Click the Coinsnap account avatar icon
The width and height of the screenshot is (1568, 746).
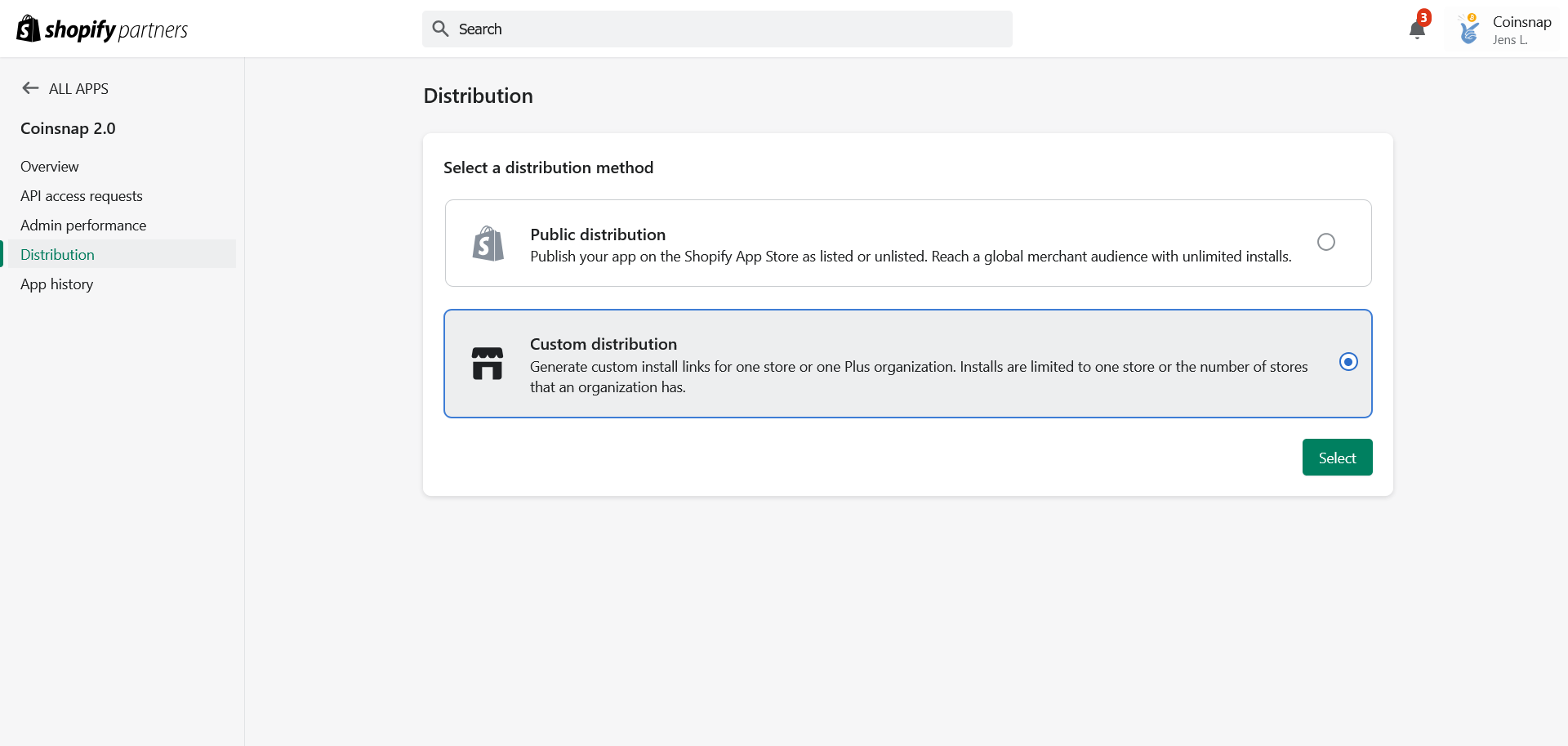pyautogui.click(x=1469, y=30)
